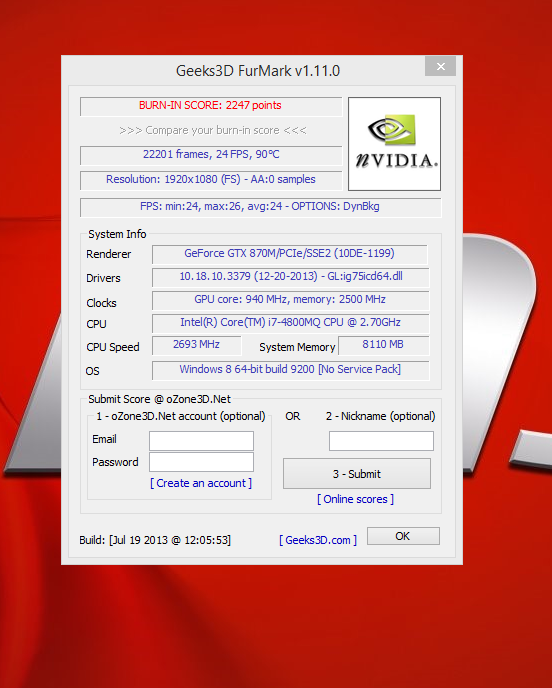Focus the Password input field
This screenshot has height=688, width=552.
201,462
